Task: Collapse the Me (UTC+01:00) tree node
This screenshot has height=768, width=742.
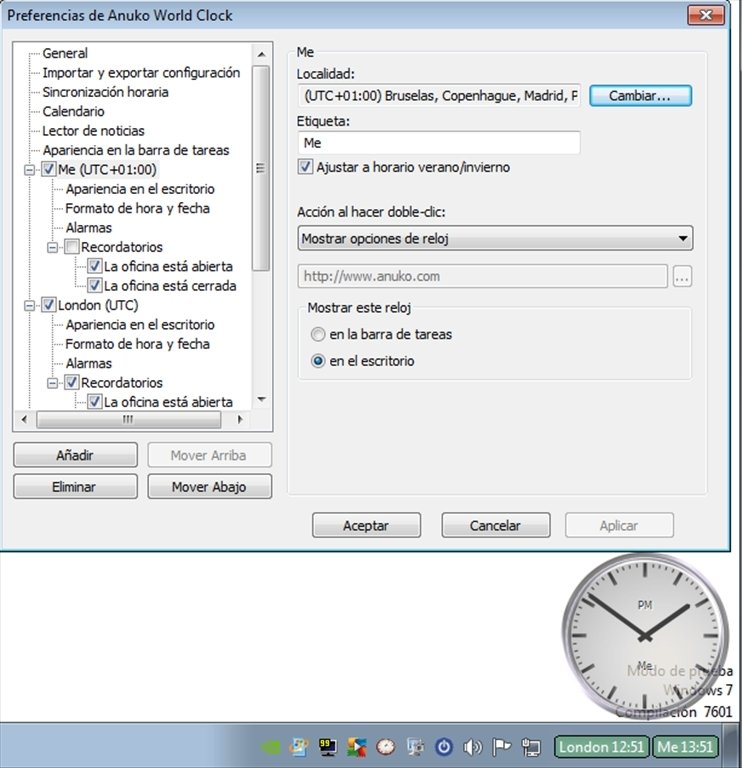Action: pos(30,170)
